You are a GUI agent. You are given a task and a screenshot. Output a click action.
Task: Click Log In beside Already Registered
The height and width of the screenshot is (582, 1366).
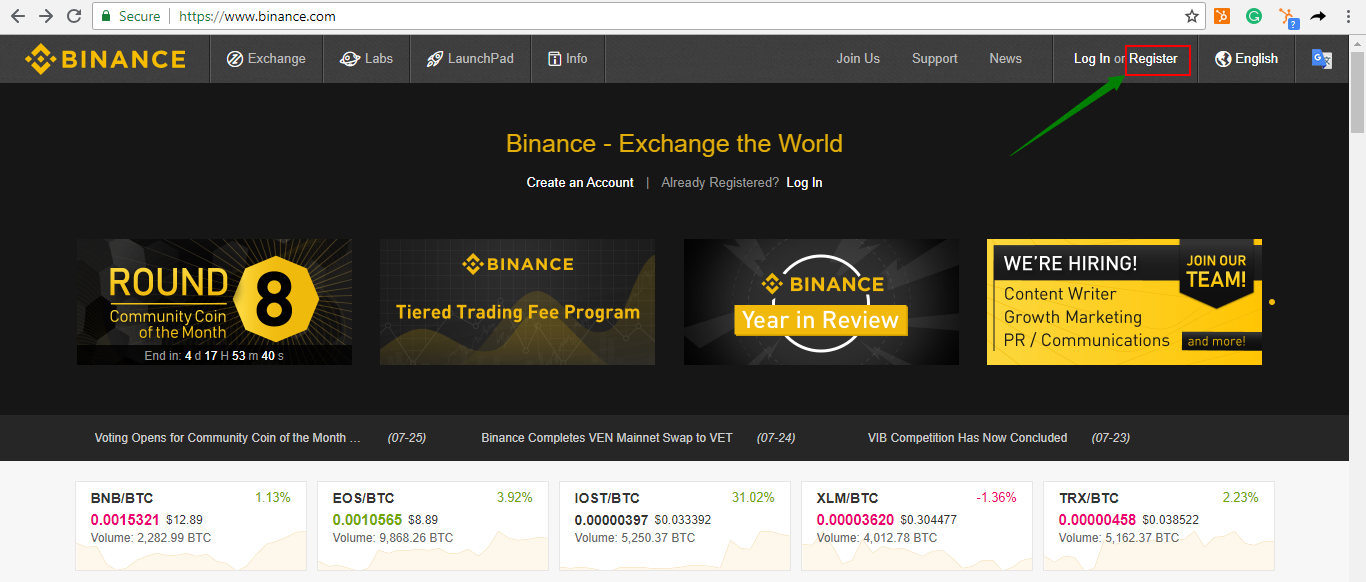(x=804, y=183)
